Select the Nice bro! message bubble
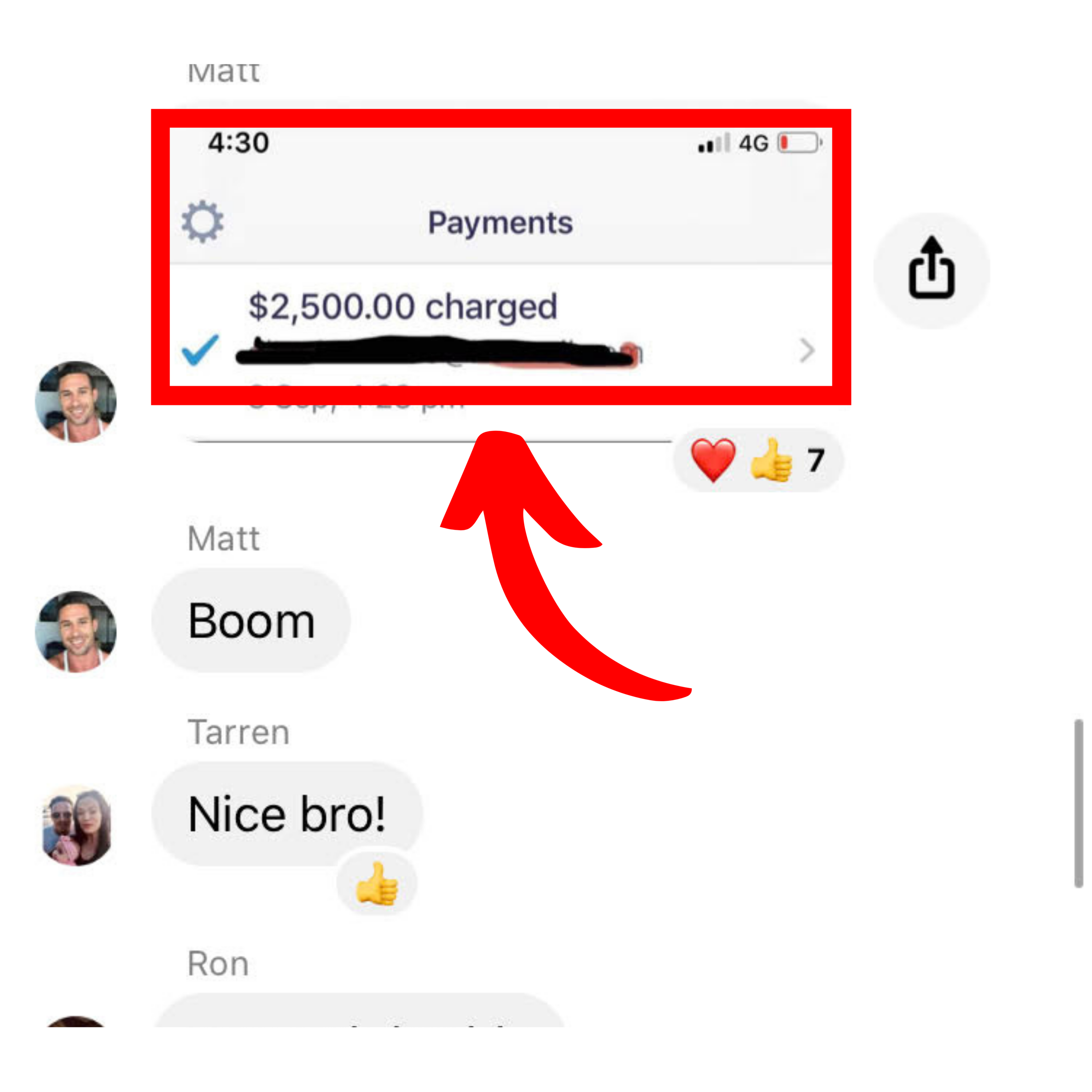The image size is (1092, 1092). pos(287,813)
